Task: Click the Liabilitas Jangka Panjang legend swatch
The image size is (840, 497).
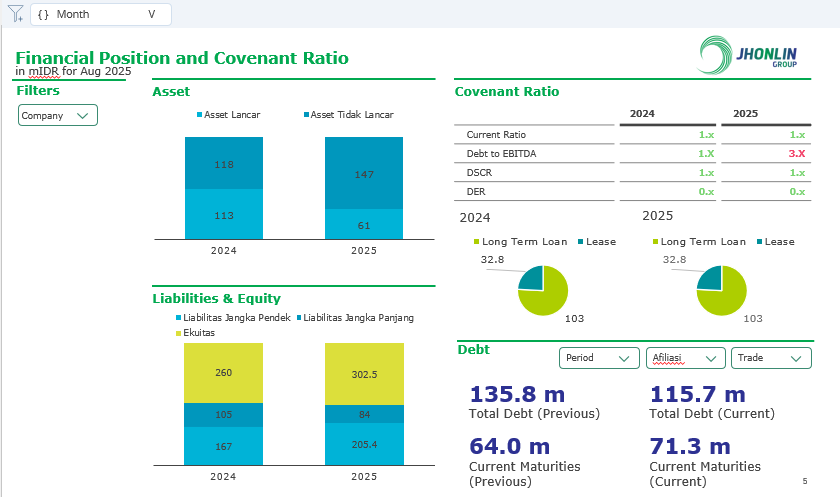Action: [x=299, y=318]
